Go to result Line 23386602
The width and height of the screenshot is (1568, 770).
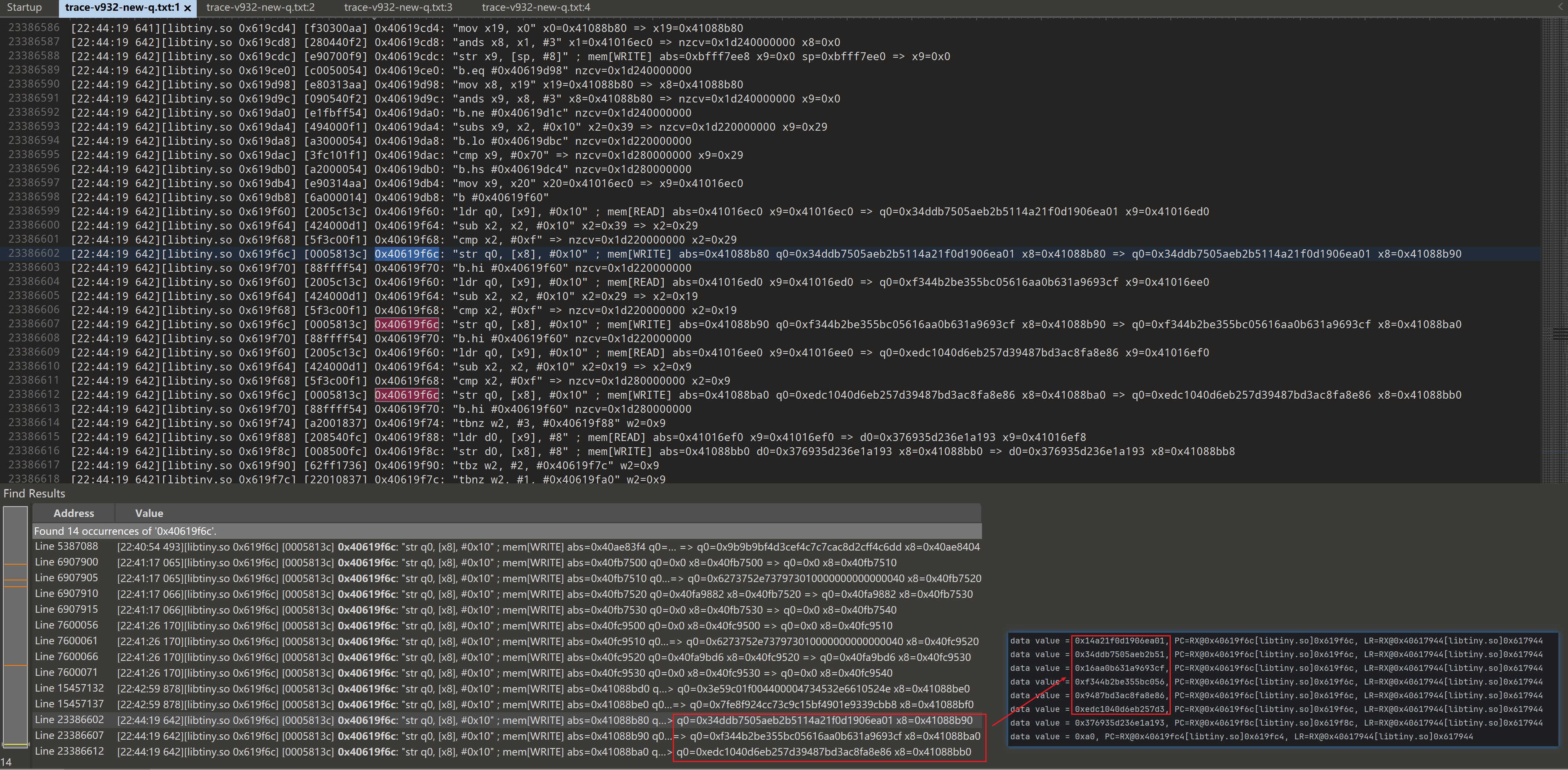506,720
